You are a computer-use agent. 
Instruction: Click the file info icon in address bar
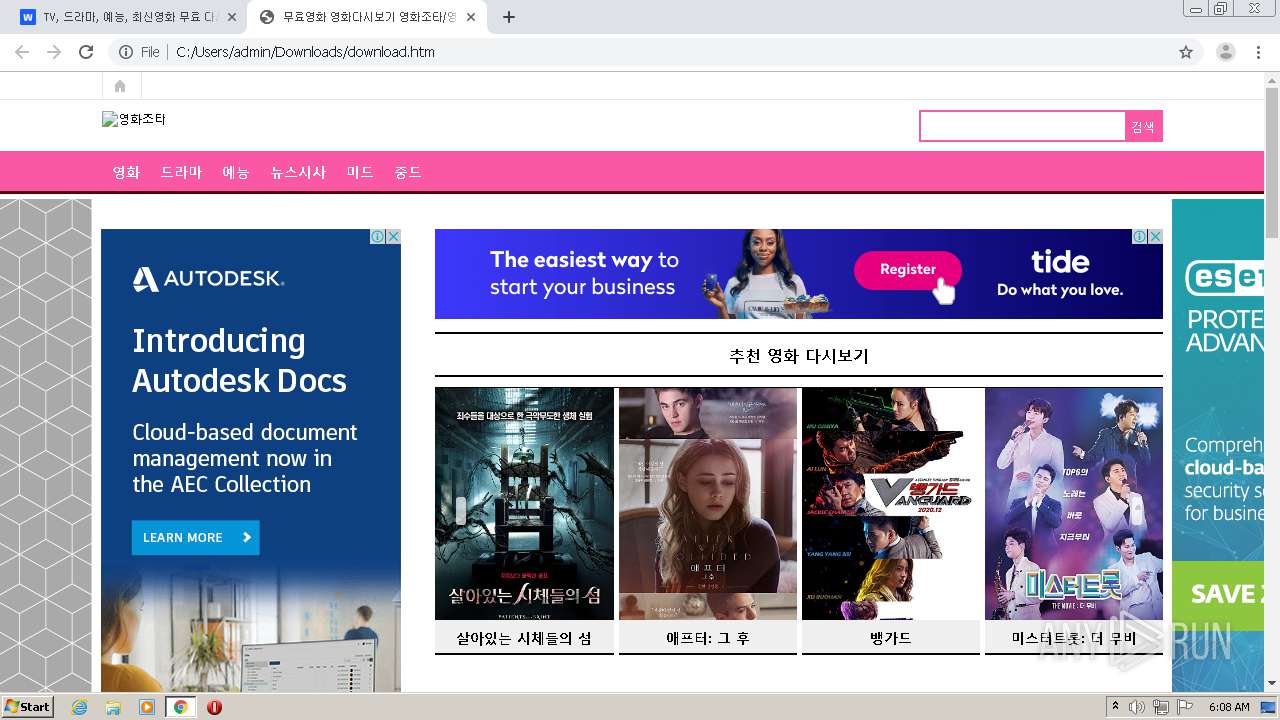pos(126,52)
